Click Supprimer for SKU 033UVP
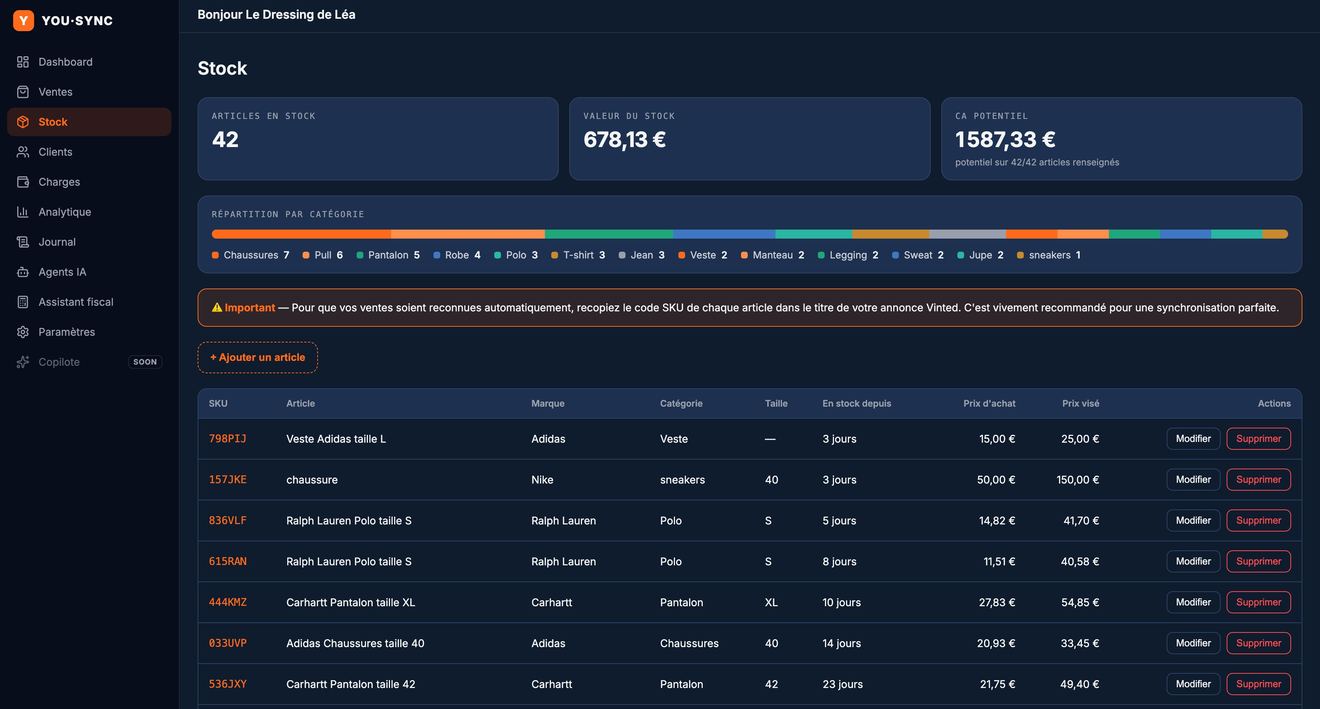The width and height of the screenshot is (1320, 709). tap(1258, 643)
